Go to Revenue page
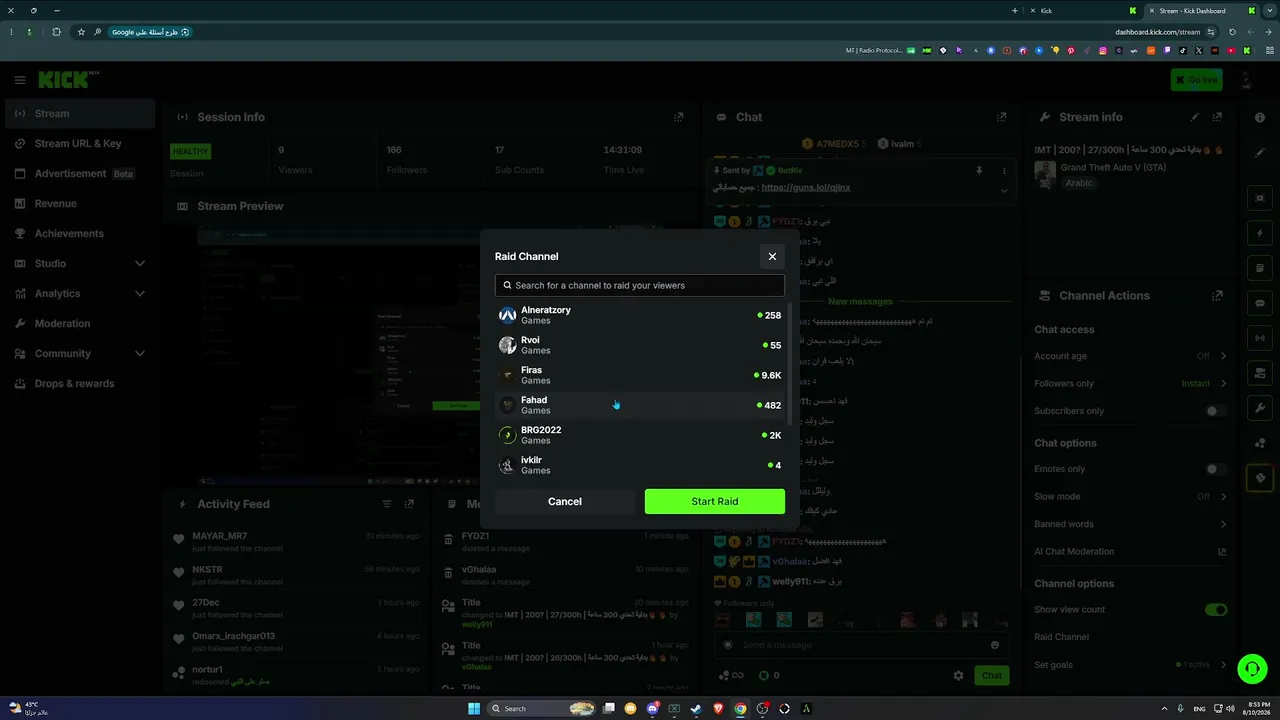This screenshot has height=720, width=1280. (x=80, y=203)
